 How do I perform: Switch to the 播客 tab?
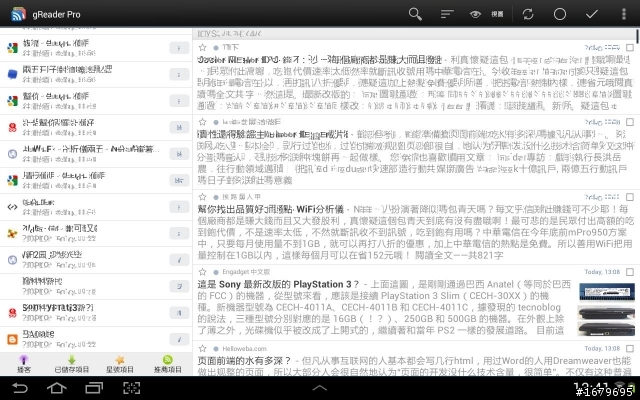click(24, 364)
